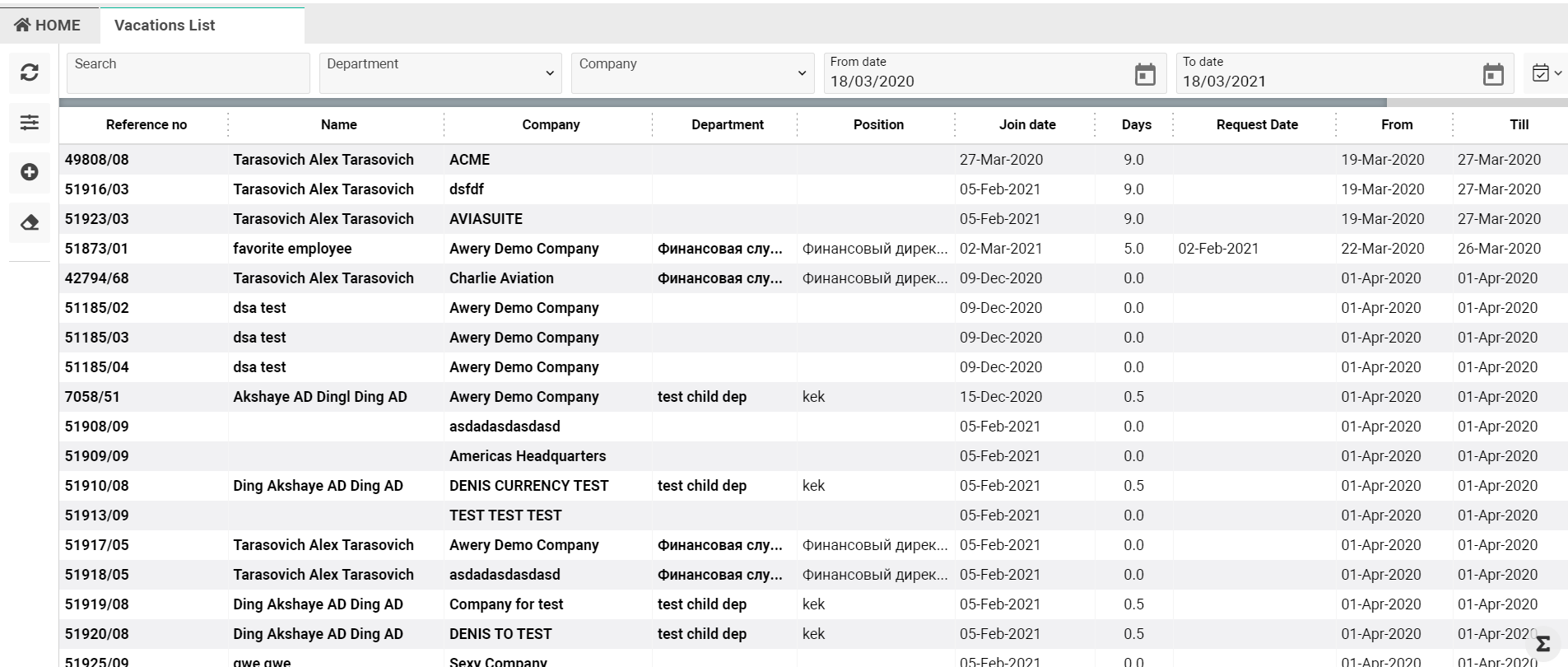Click the Request Date column header
The width and height of the screenshot is (1568, 667).
point(1256,125)
